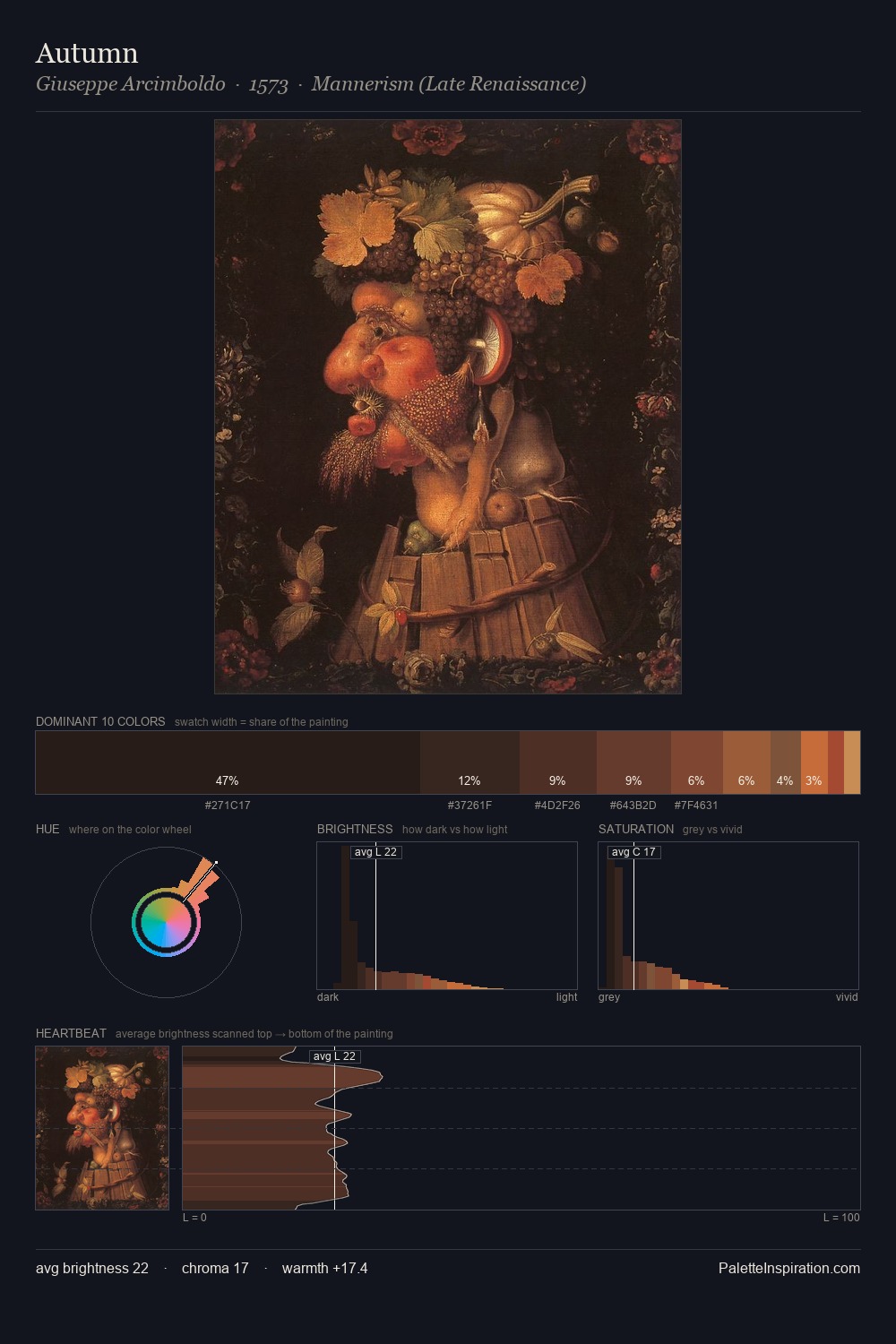Click the '#7F4631' hex label

point(696,805)
